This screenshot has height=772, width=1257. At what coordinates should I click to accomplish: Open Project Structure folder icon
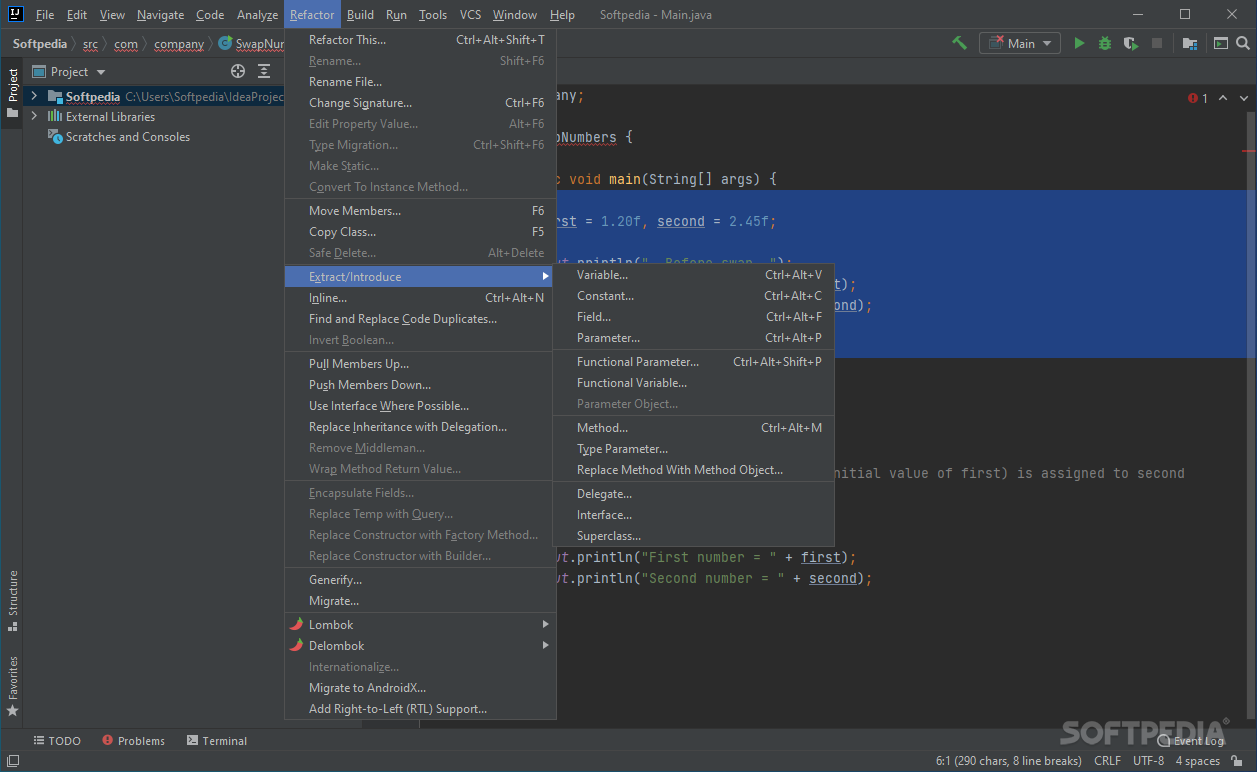click(1190, 43)
